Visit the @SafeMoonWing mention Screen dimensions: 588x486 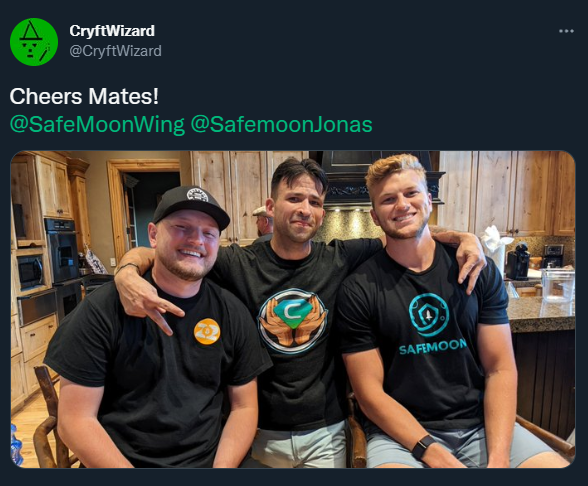pyautogui.click(x=97, y=124)
